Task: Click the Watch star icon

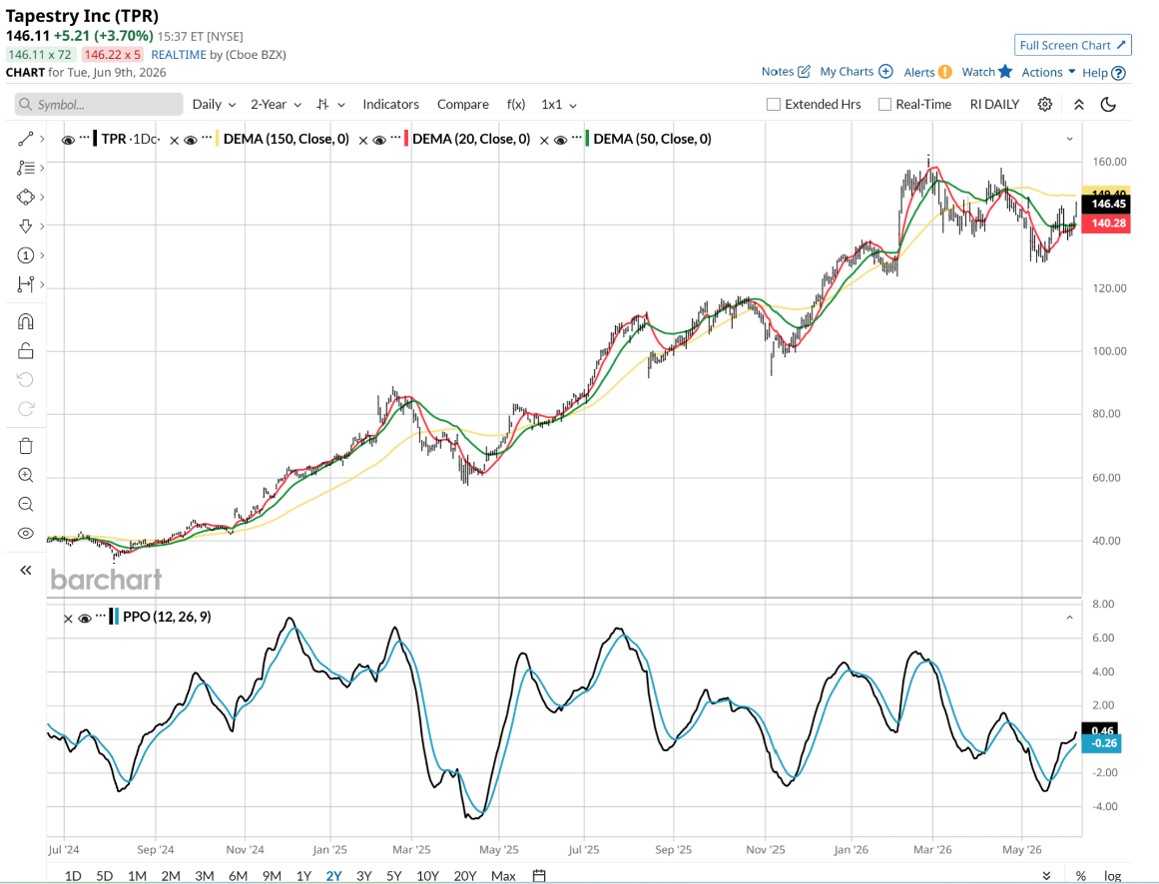Action: pos(1005,72)
